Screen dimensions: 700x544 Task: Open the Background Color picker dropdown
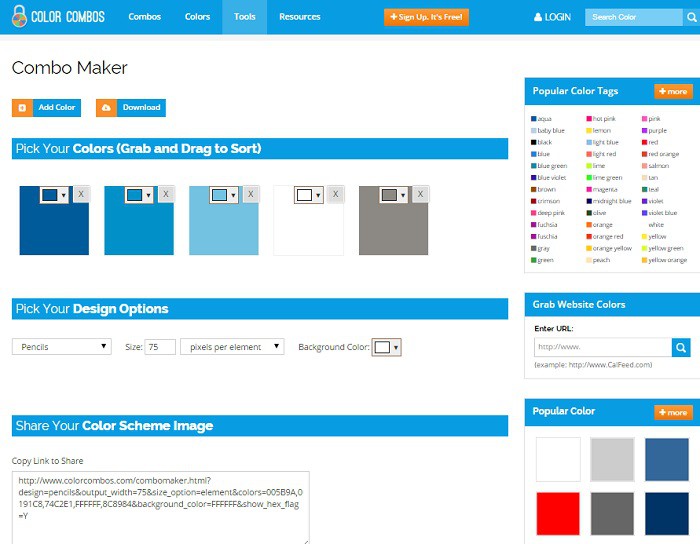(386, 347)
